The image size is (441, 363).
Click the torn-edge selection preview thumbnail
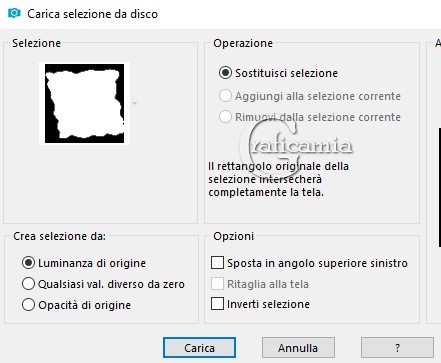(84, 104)
